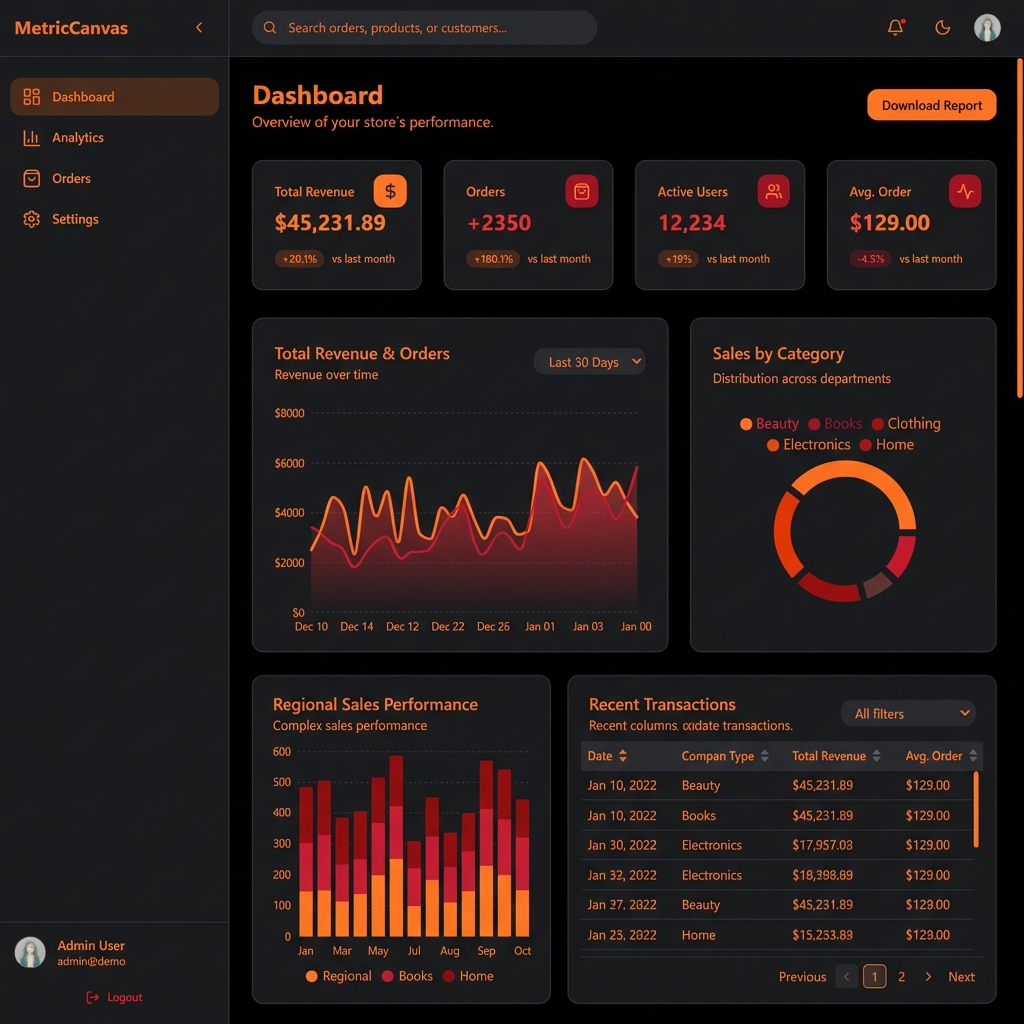Go to Orders in the sidebar
Screen dimensions: 1024x1024
point(71,179)
